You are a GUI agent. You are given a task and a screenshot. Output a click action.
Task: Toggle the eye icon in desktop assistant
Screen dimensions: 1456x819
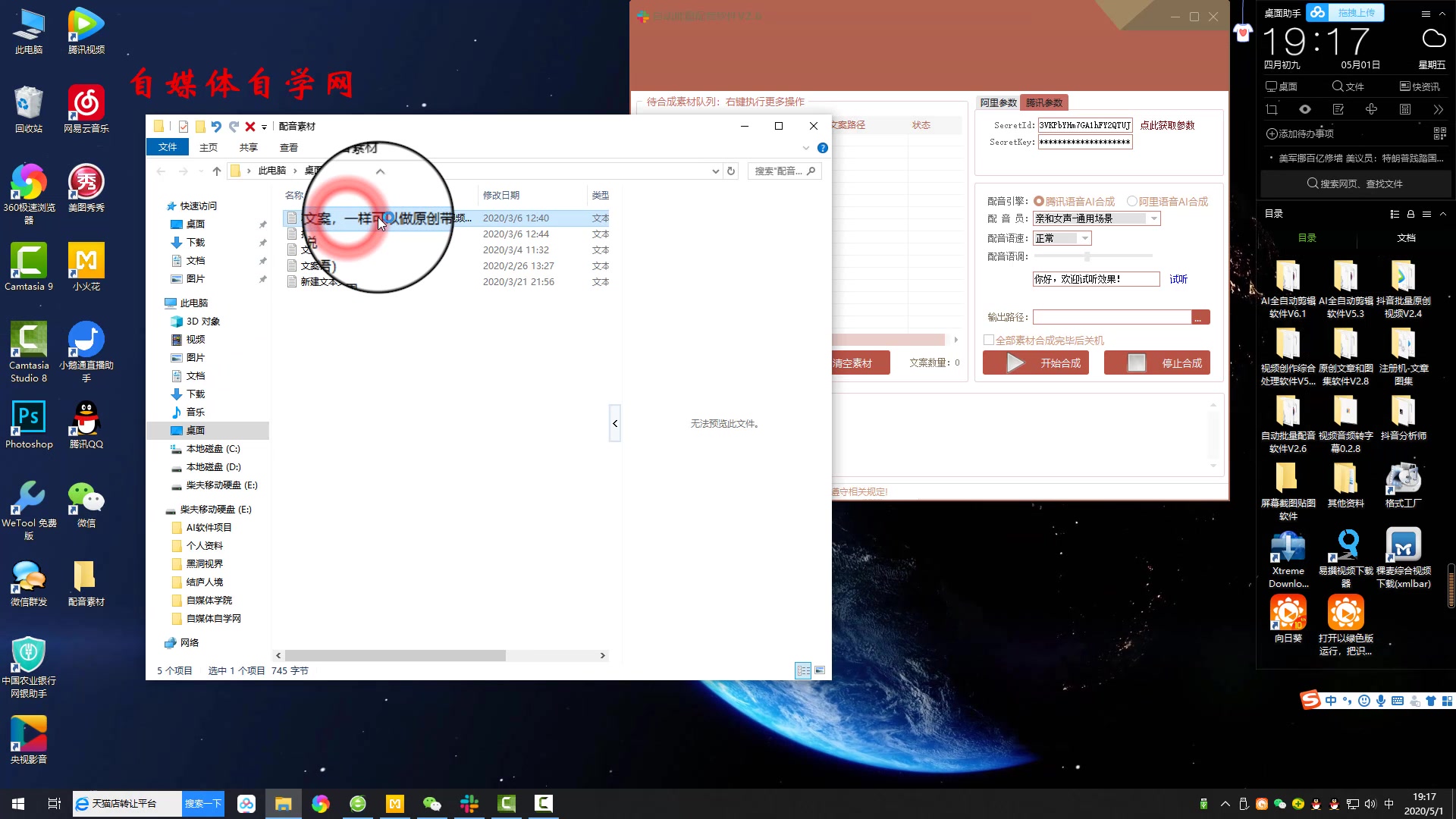[1305, 110]
